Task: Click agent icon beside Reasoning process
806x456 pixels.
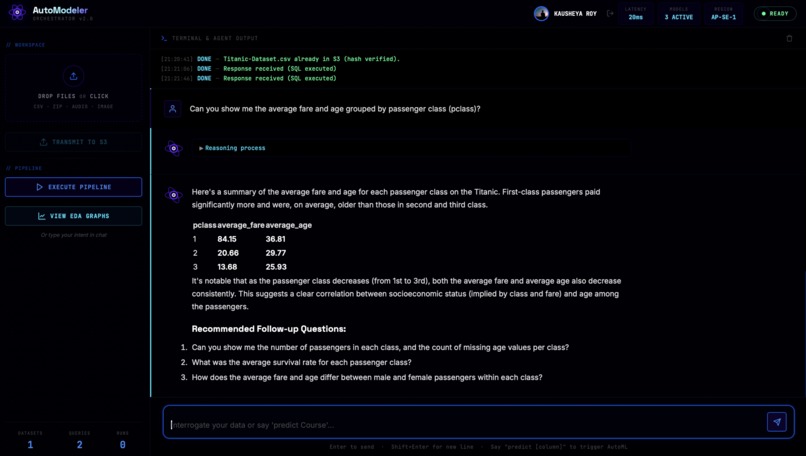Action: (x=174, y=148)
